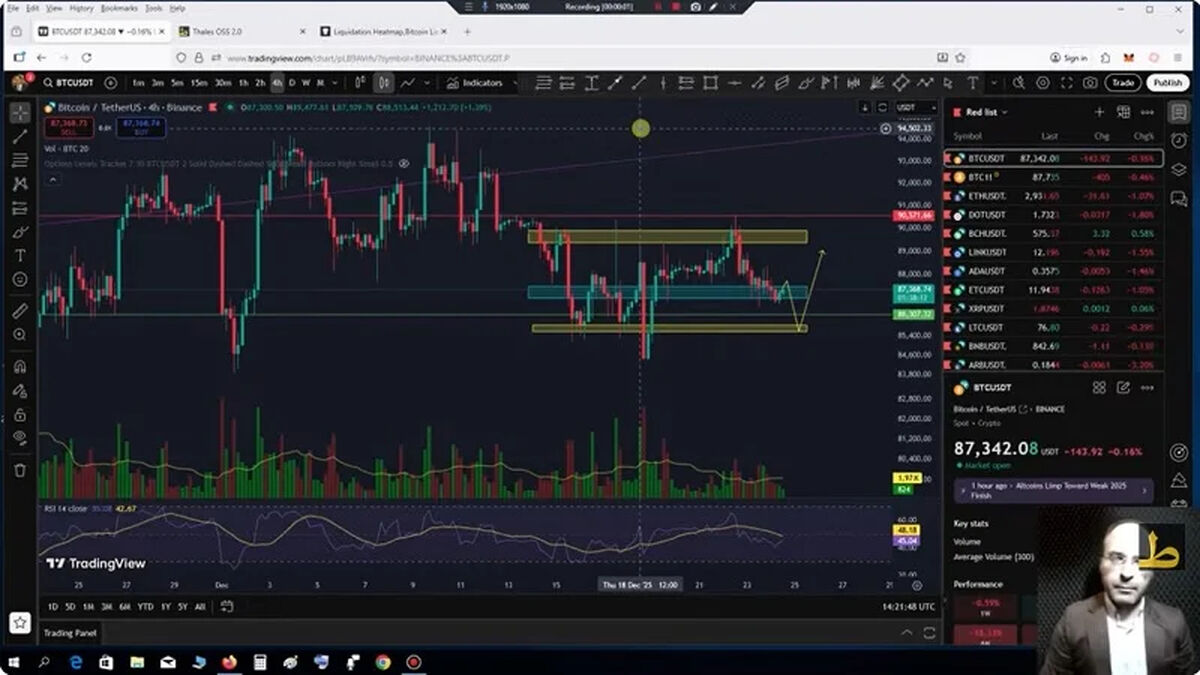1200x675 pixels.
Task: Click the 14:21:48 UTC timezone clock
Action: [x=908, y=606]
